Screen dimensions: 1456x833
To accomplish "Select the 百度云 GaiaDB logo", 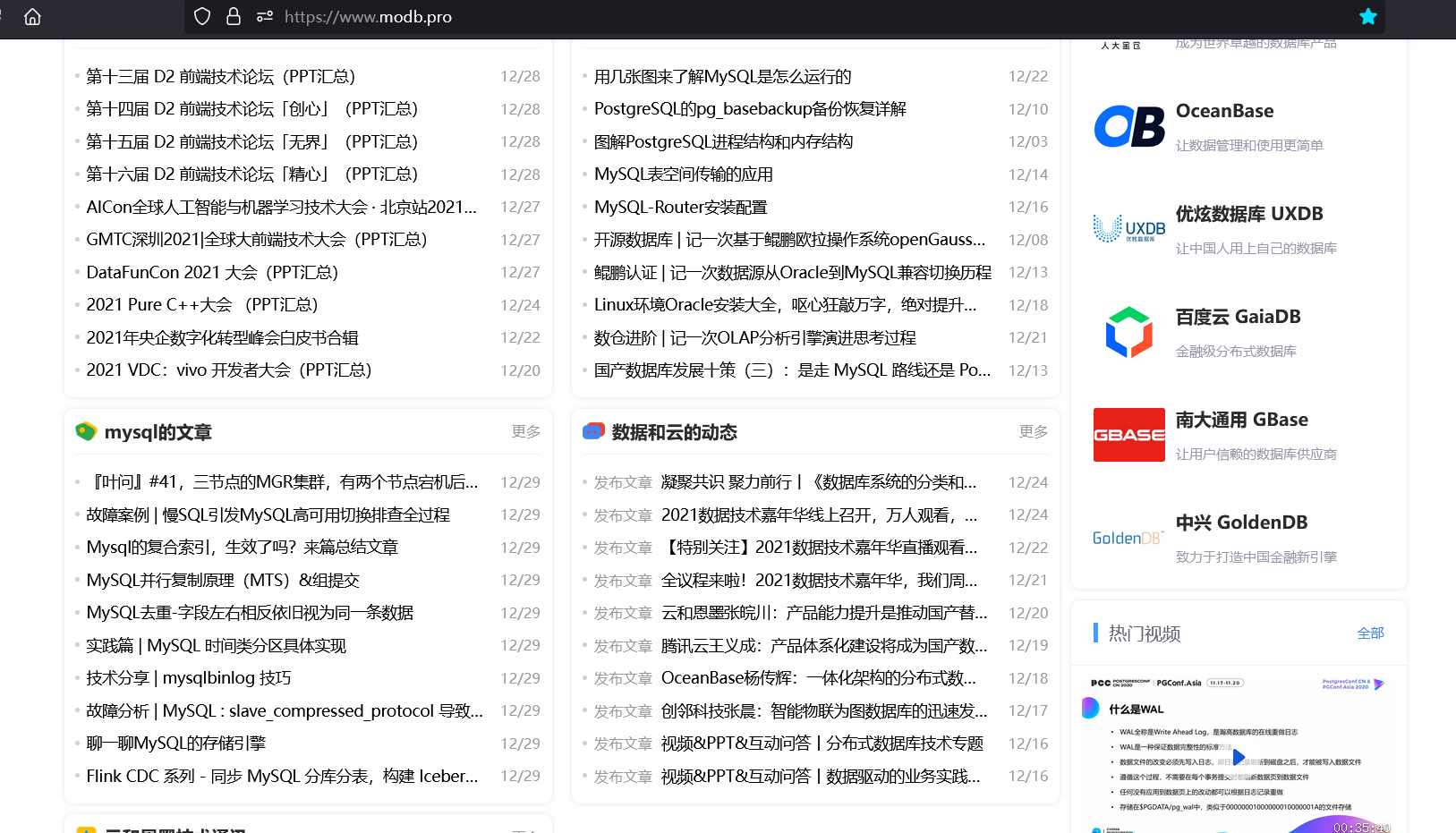I will point(1128,332).
